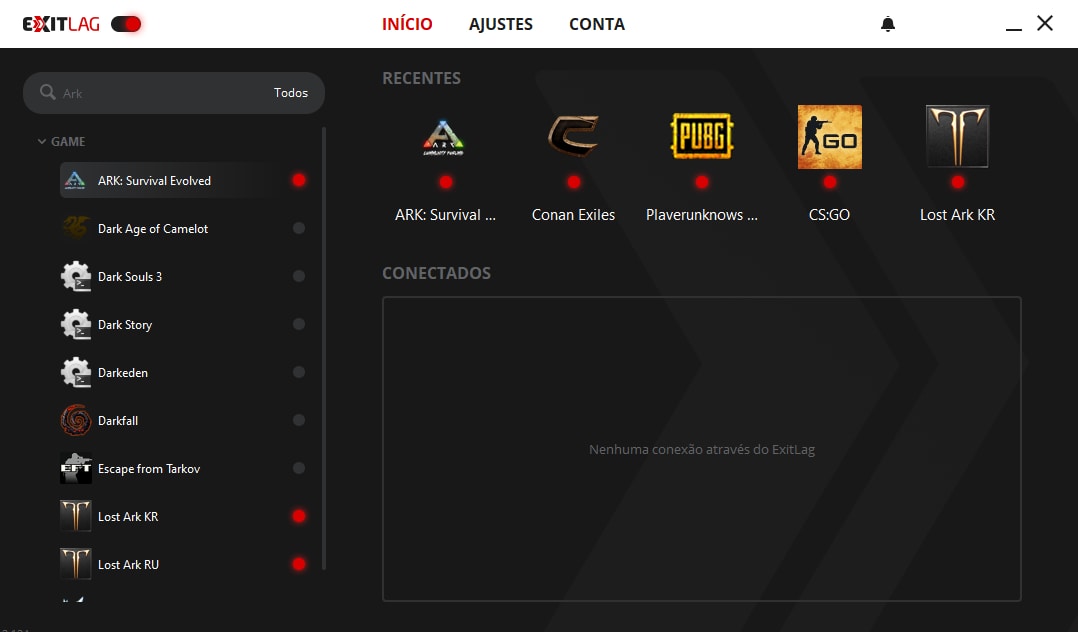This screenshot has width=1078, height=632.
Task: Toggle red status dot for ARK: Survival Evolved
Action: pos(298,181)
